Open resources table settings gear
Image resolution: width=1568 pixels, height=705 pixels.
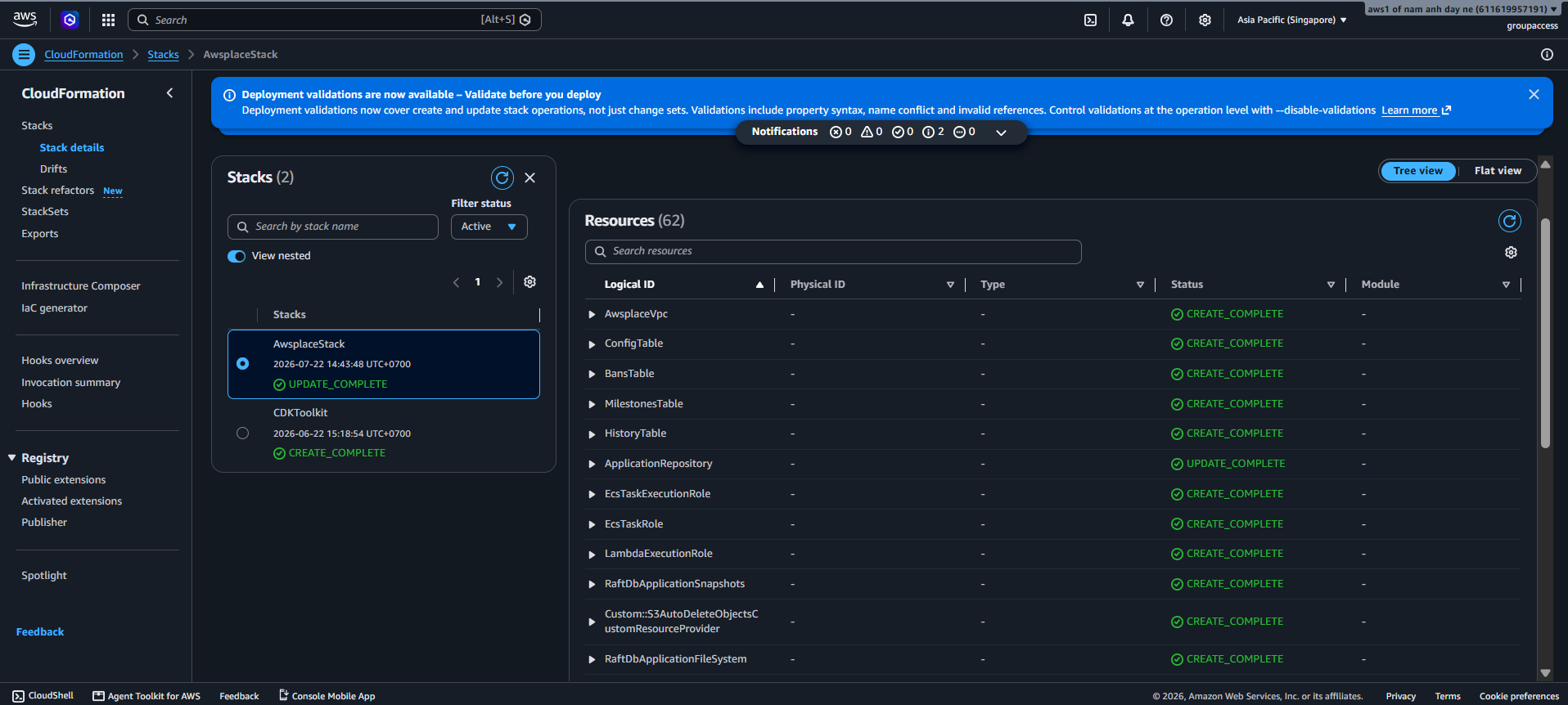pyautogui.click(x=1511, y=252)
